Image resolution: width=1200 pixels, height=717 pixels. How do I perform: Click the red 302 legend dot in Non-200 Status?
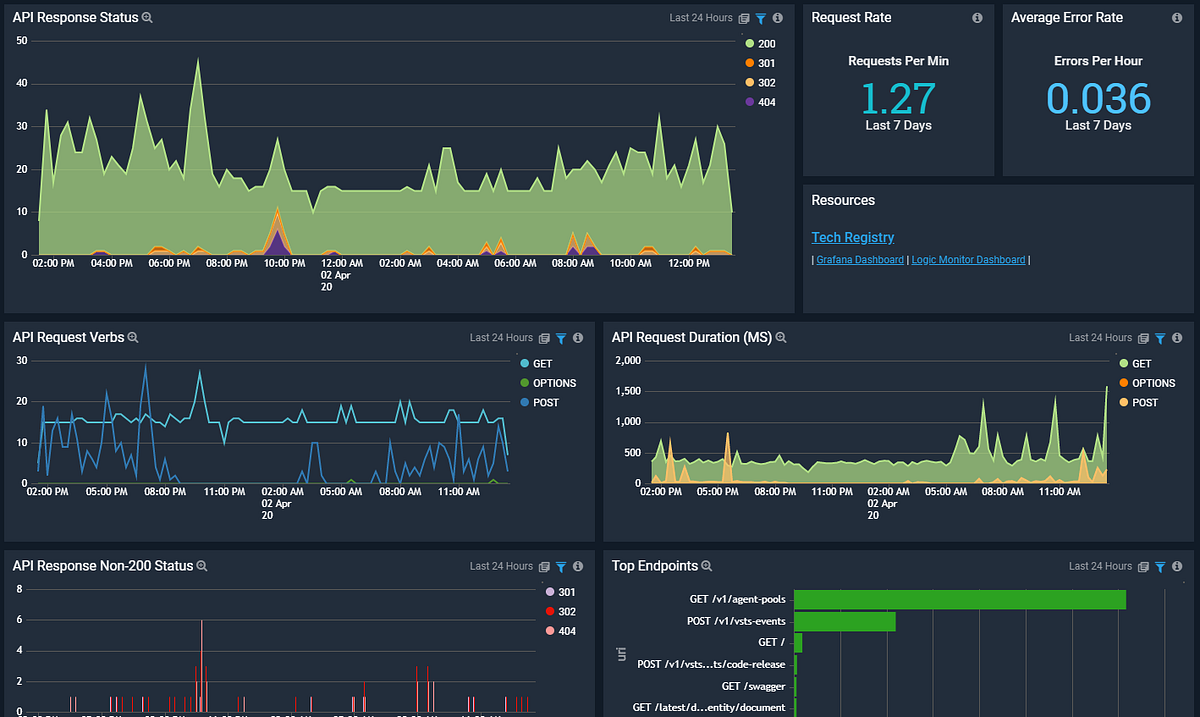pyautogui.click(x=549, y=611)
